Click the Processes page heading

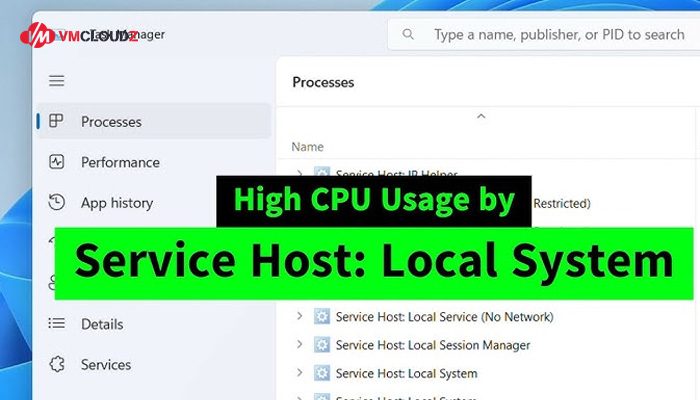tap(323, 82)
